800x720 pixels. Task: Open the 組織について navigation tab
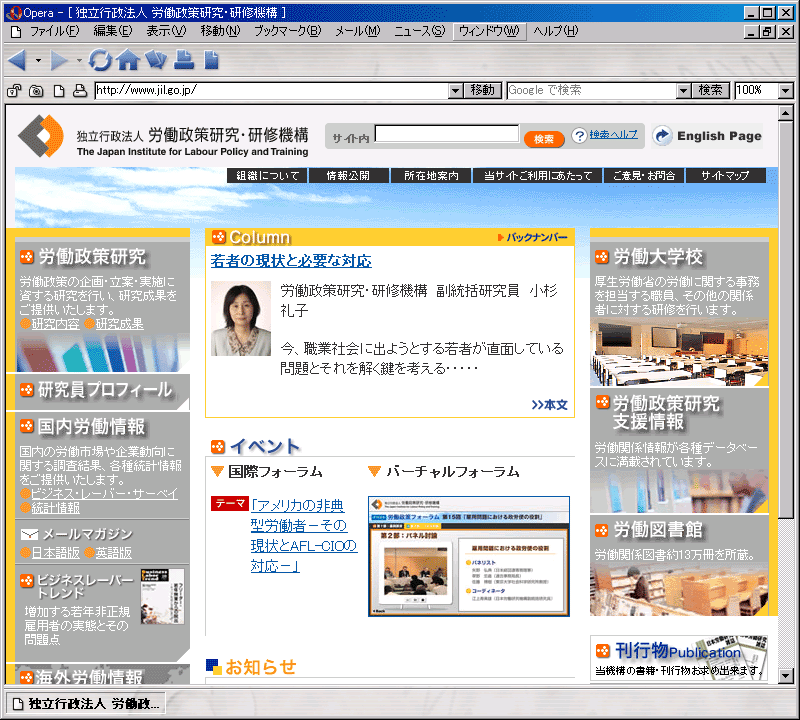(x=267, y=176)
